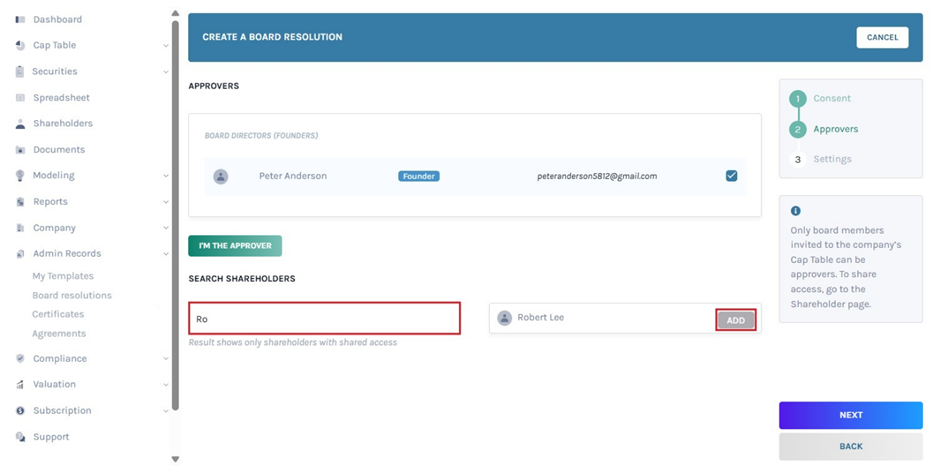Click the Modeling lightbulb icon

click(x=20, y=176)
